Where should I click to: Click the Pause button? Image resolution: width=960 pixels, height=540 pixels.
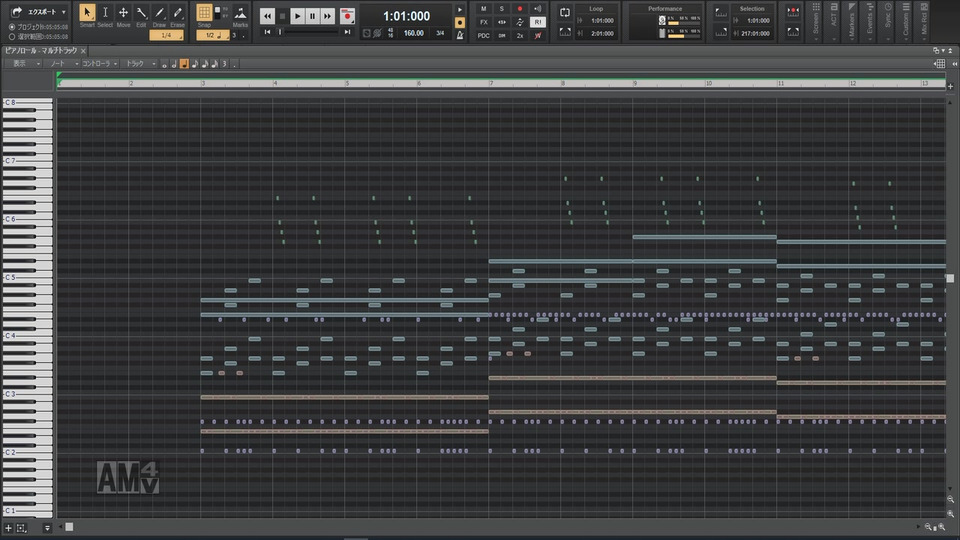312,16
